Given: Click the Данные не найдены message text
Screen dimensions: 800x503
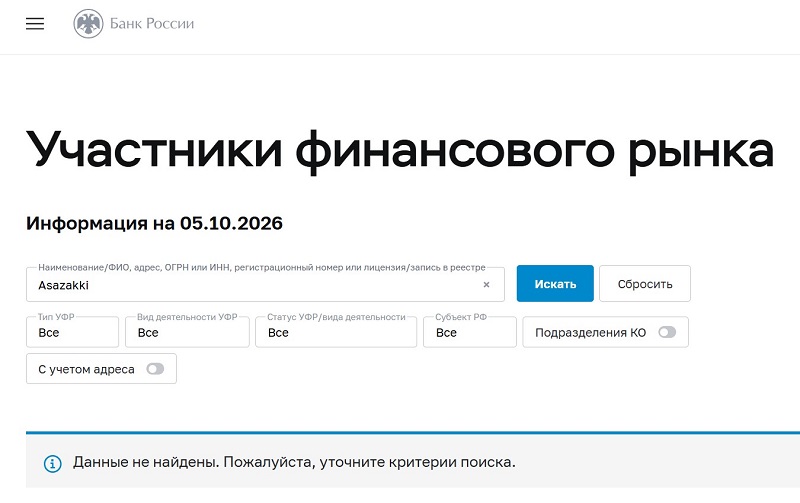Looking at the screenshot, I should pyautogui.click(x=294, y=462).
